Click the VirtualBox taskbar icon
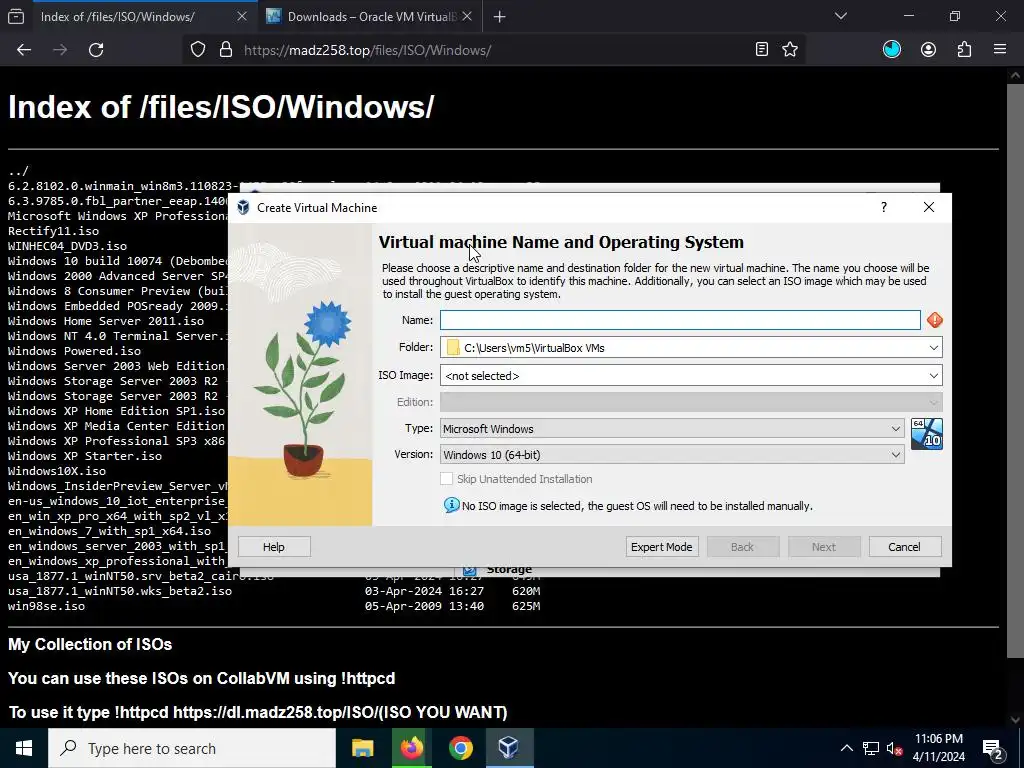This screenshot has width=1024, height=768. click(x=509, y=748)
